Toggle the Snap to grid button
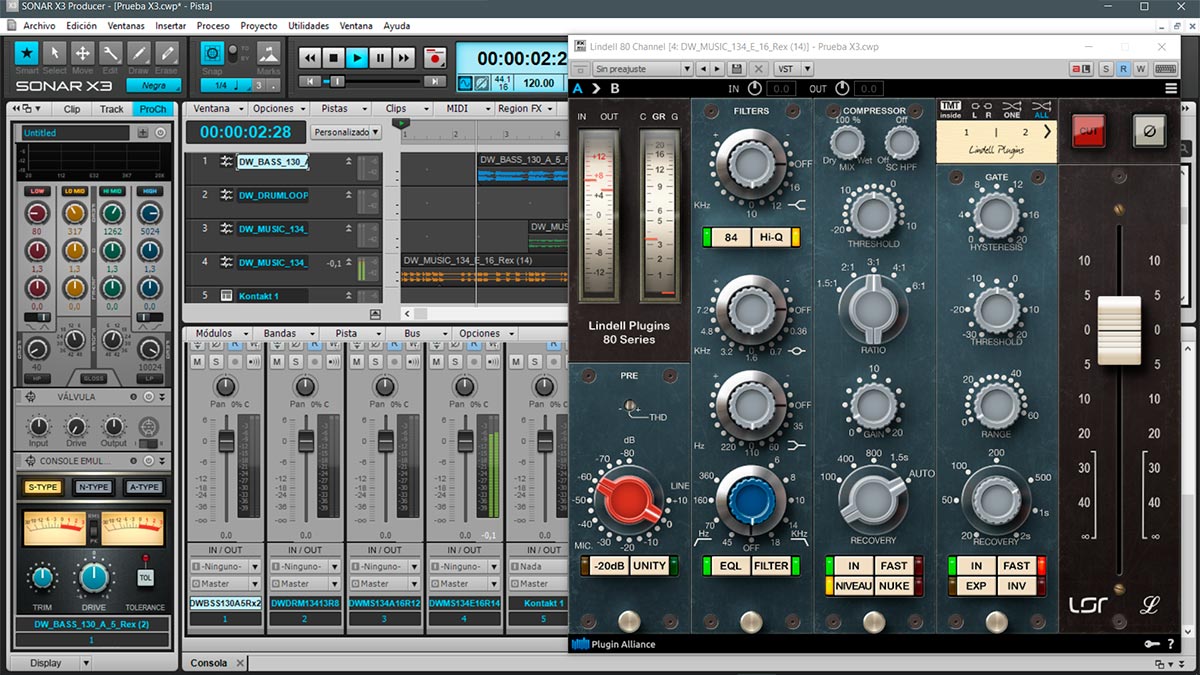 tap(212, 53)
